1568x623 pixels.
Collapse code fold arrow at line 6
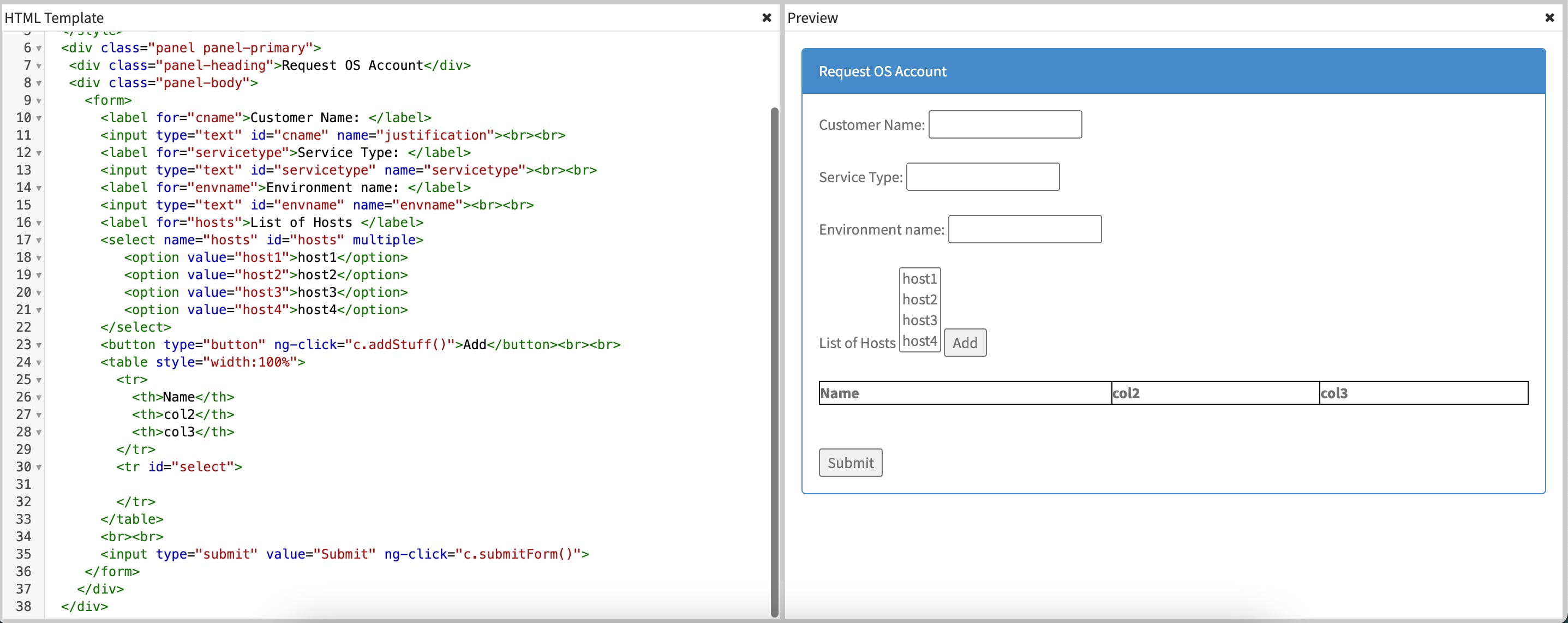tap(39, 49)
